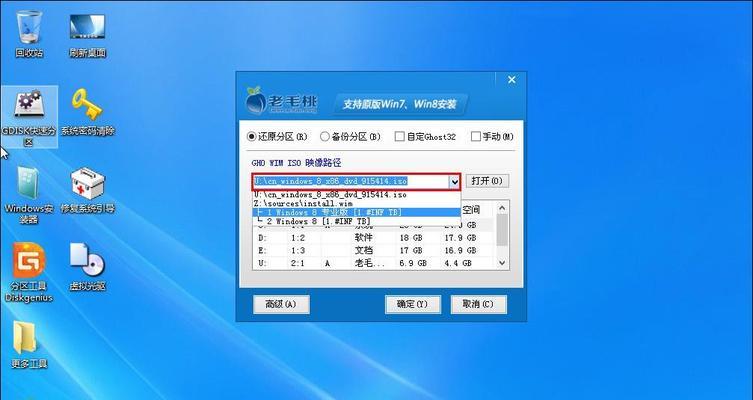Open 分区工具 Diskgenius icon

pyautogui.click(x=29, y=272)
